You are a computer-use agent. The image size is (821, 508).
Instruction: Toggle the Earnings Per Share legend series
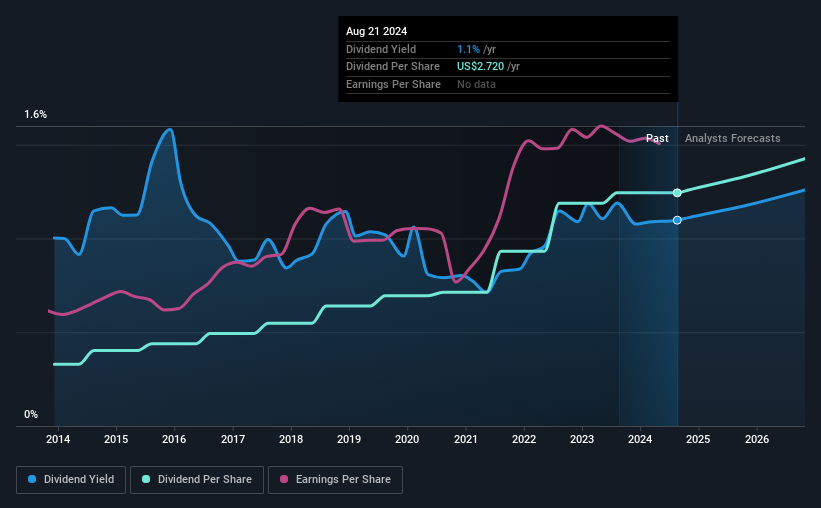tap(335, 479)
